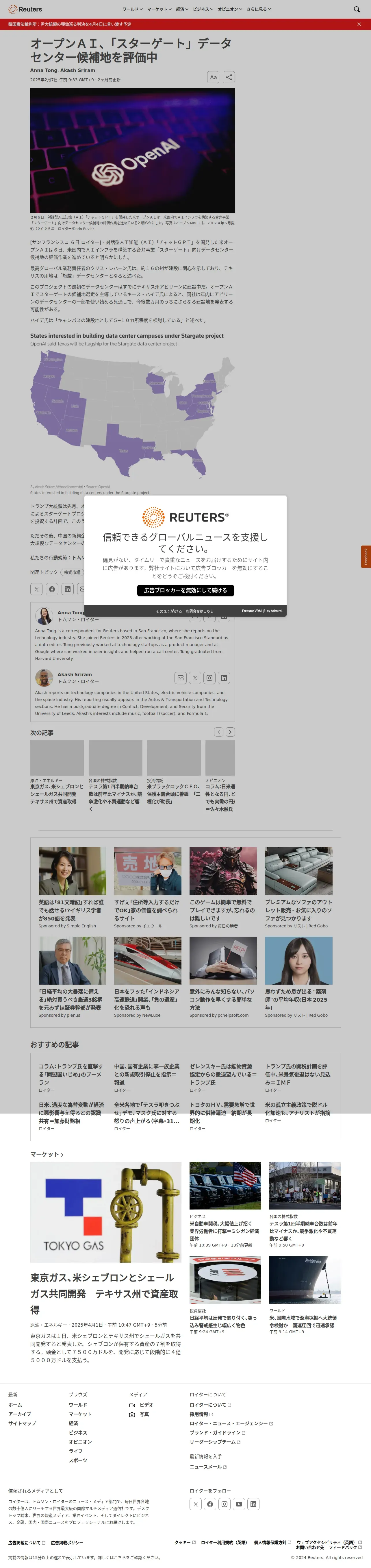
Task: Show previous articles in 次の記事 carousel
Action: coord(219,732)
